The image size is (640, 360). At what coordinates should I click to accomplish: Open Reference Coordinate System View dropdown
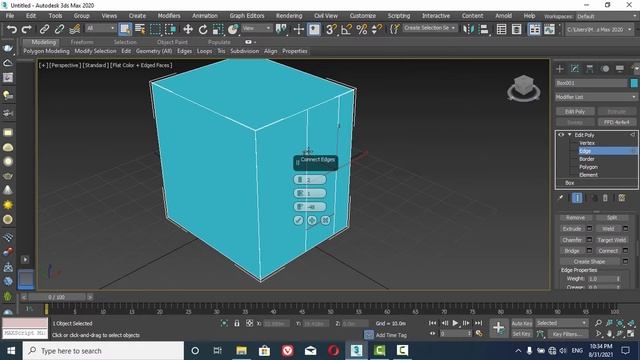coord(257,28)
